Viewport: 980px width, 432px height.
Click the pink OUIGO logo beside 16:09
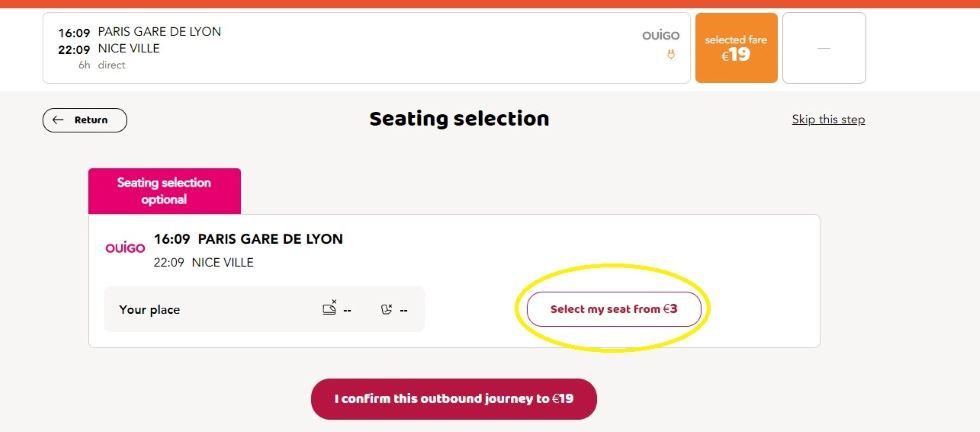point(125,248)
